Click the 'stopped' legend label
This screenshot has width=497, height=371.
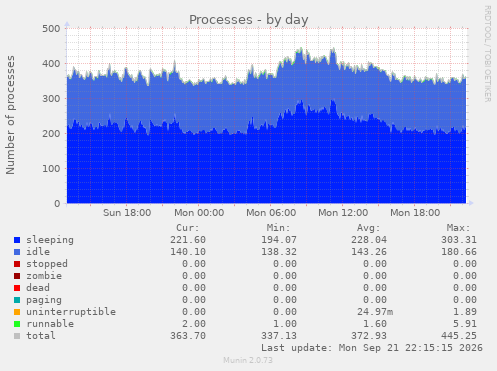(x=47, y=264)
